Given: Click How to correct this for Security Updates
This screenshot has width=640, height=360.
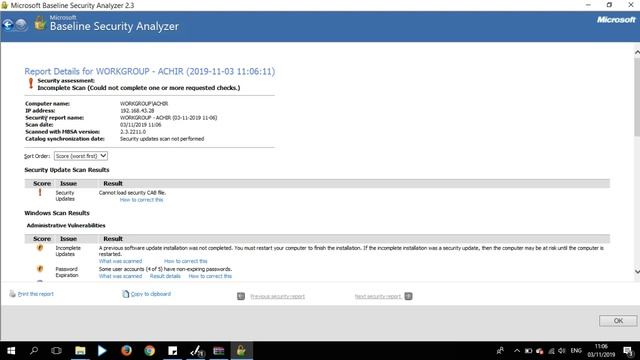Looking at the screenshot, I should [x=141, y=200].
